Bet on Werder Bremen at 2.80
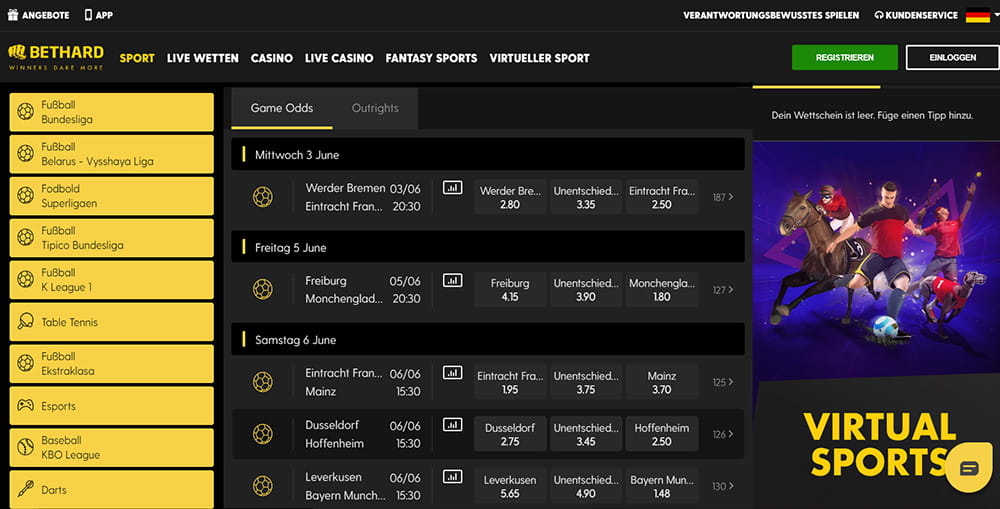Screen dimensions: 1000x509 (510, 197)
